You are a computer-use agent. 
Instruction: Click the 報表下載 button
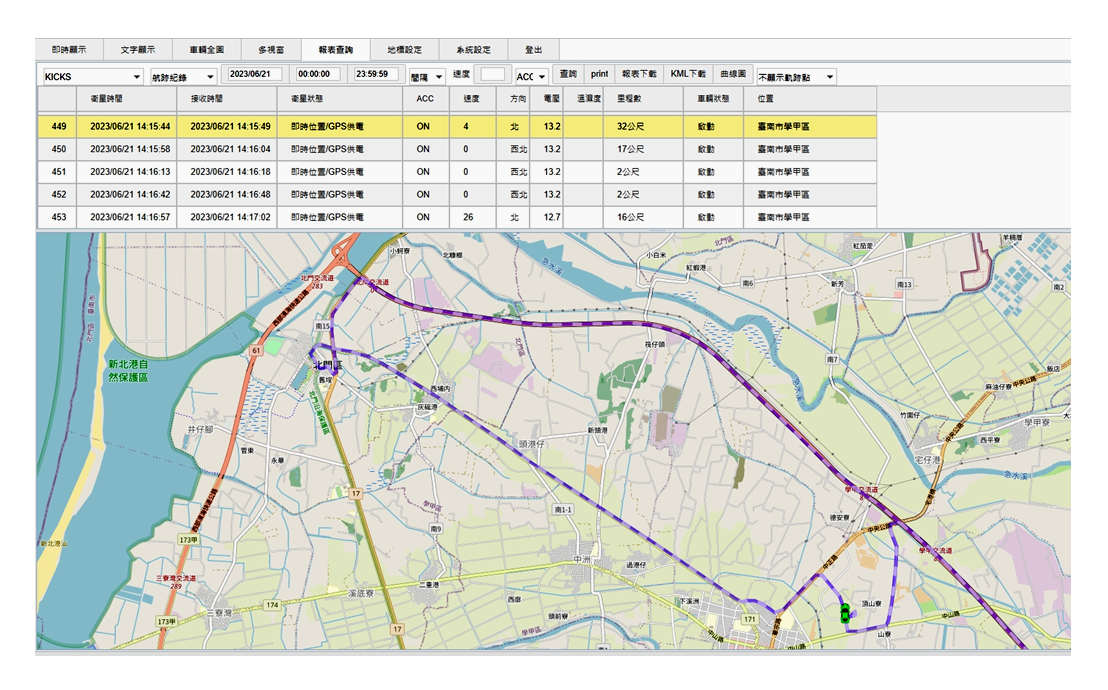(x=639, y=74)
